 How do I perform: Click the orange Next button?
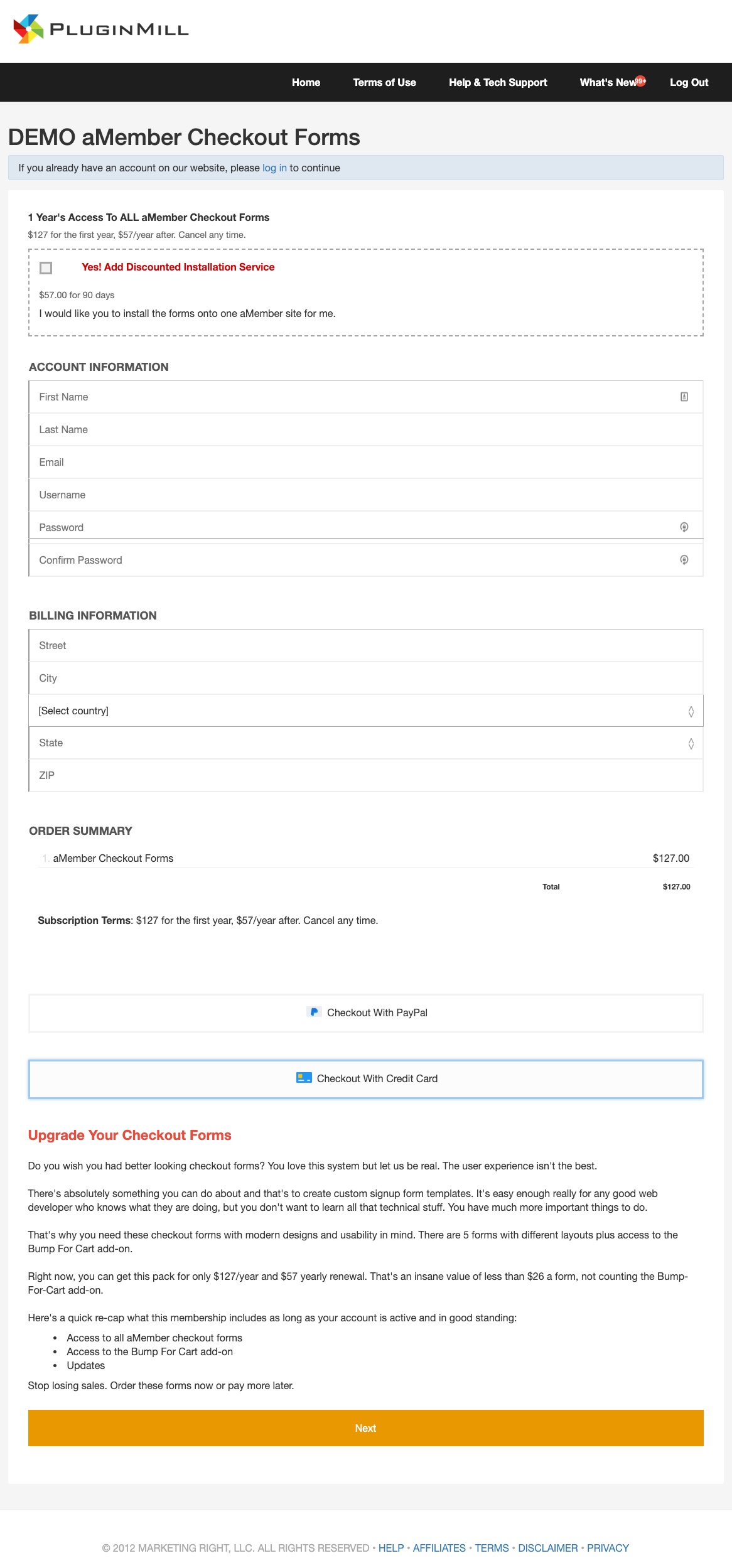[366, 1428]
